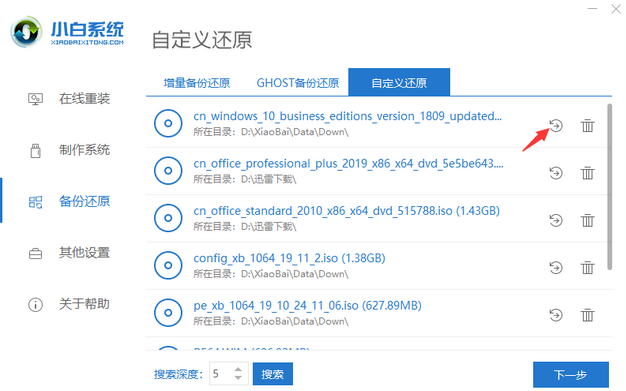Viewport: 626px width, 391px height.
Task: Delete cn_office_professional_plus_2019 entry with trash icon
Action: 587,173
